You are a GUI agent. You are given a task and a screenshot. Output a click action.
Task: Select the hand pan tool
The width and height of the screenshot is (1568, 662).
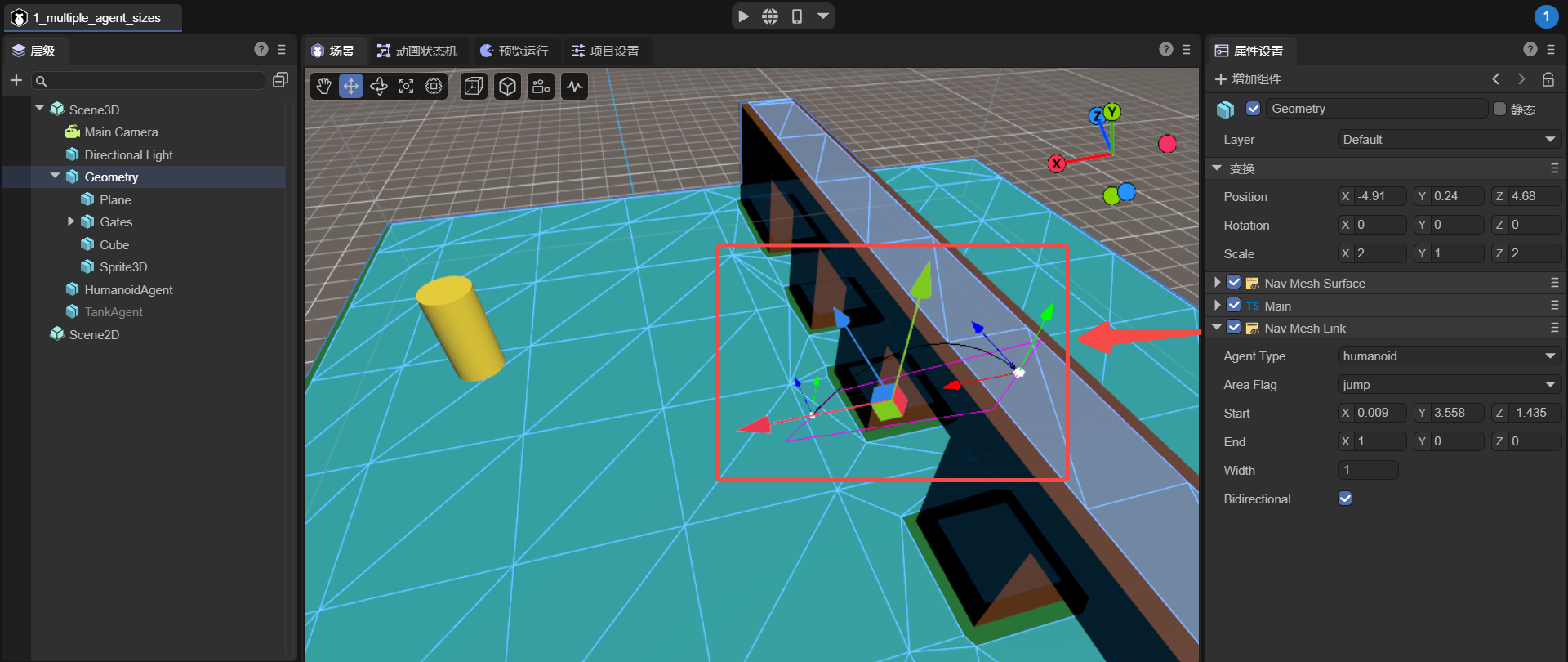324,87
